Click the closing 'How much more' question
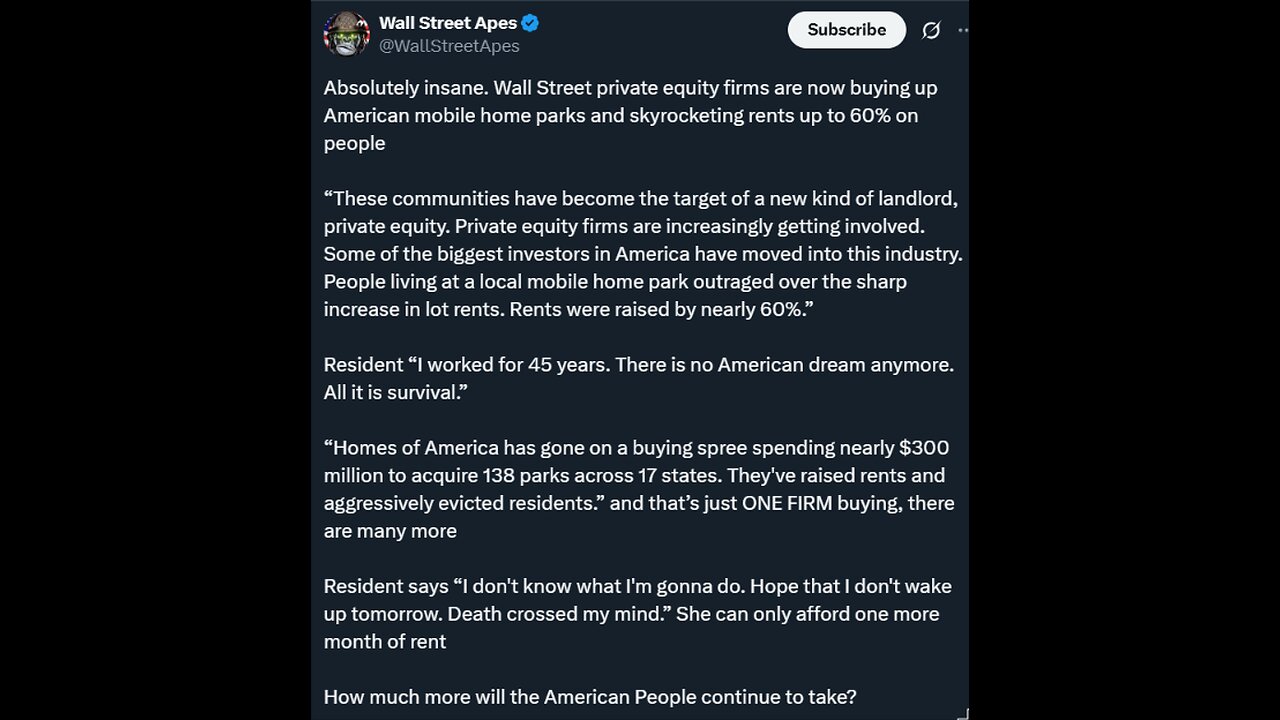1280x720 pixels. pos(590,697)
